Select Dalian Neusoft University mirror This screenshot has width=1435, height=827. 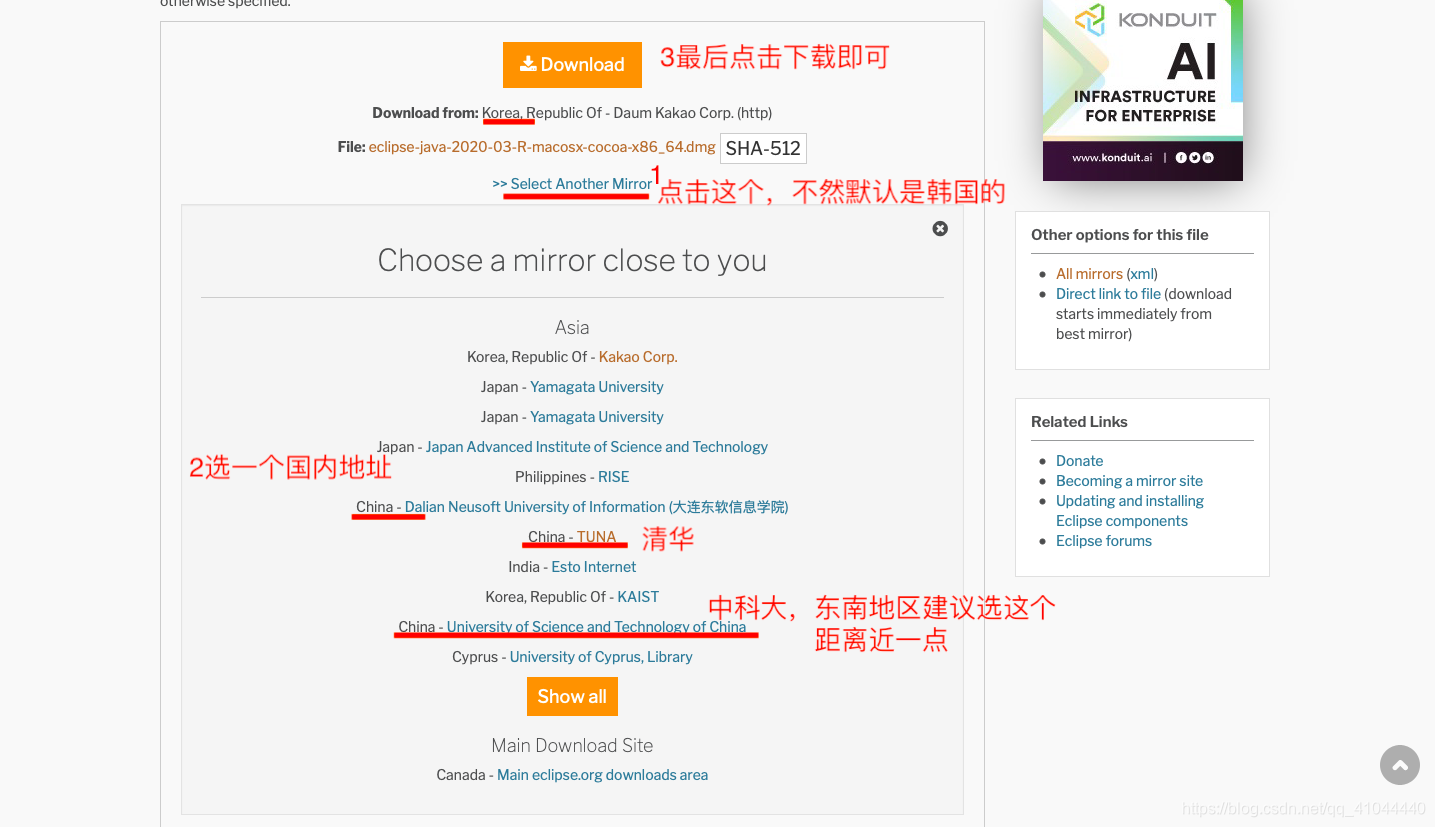pyautogui.click(x=596, y=507)
